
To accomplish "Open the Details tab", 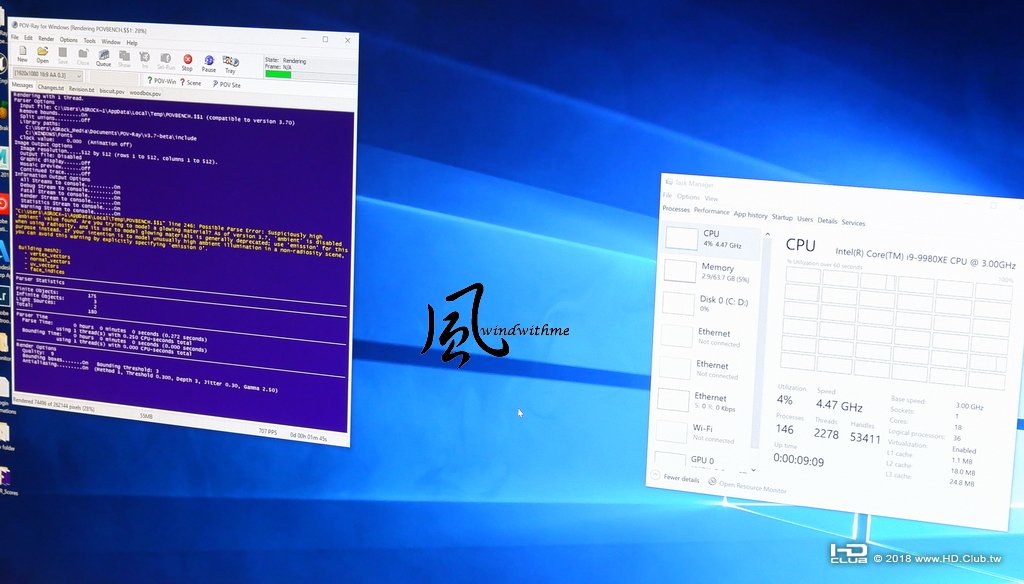I will (827, 221).
